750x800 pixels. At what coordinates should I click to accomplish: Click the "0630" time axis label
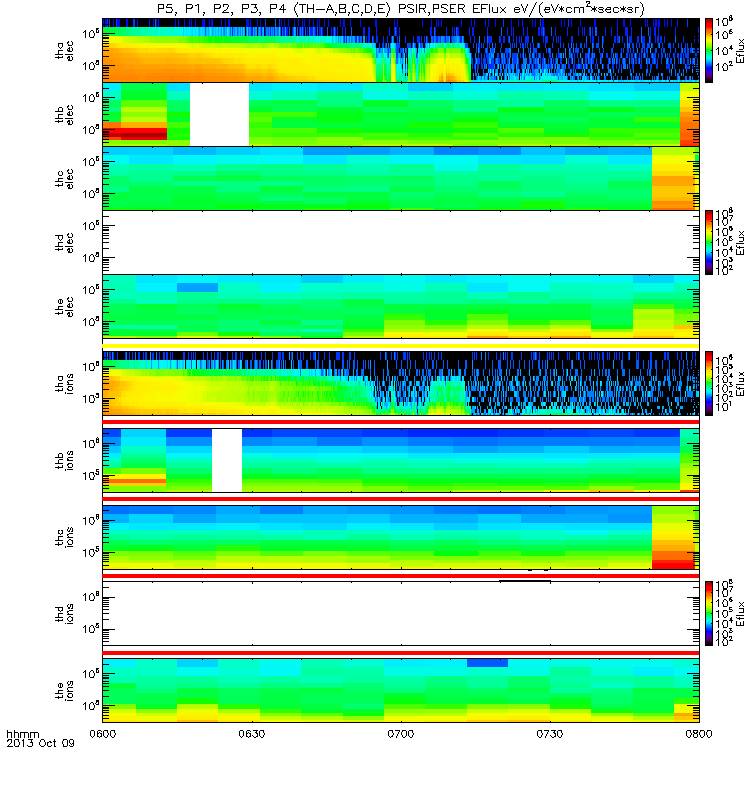click(252, 734)
